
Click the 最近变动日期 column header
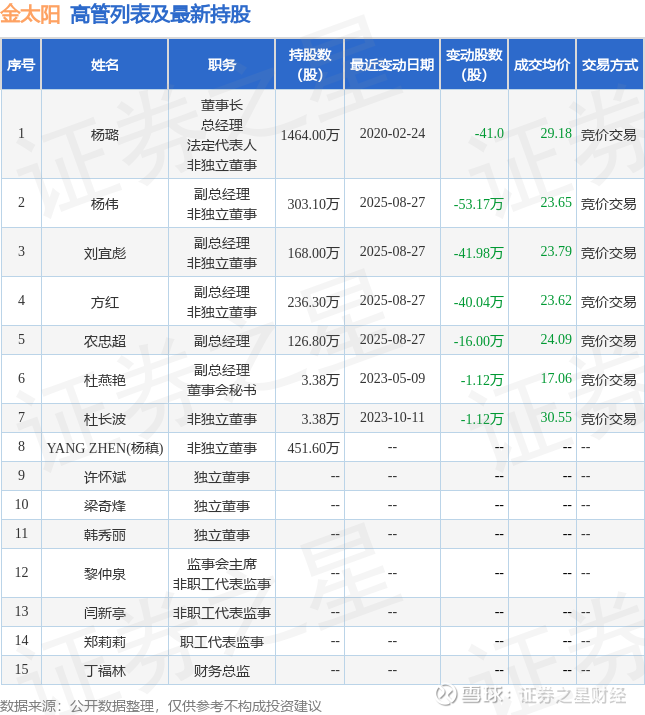392,65
